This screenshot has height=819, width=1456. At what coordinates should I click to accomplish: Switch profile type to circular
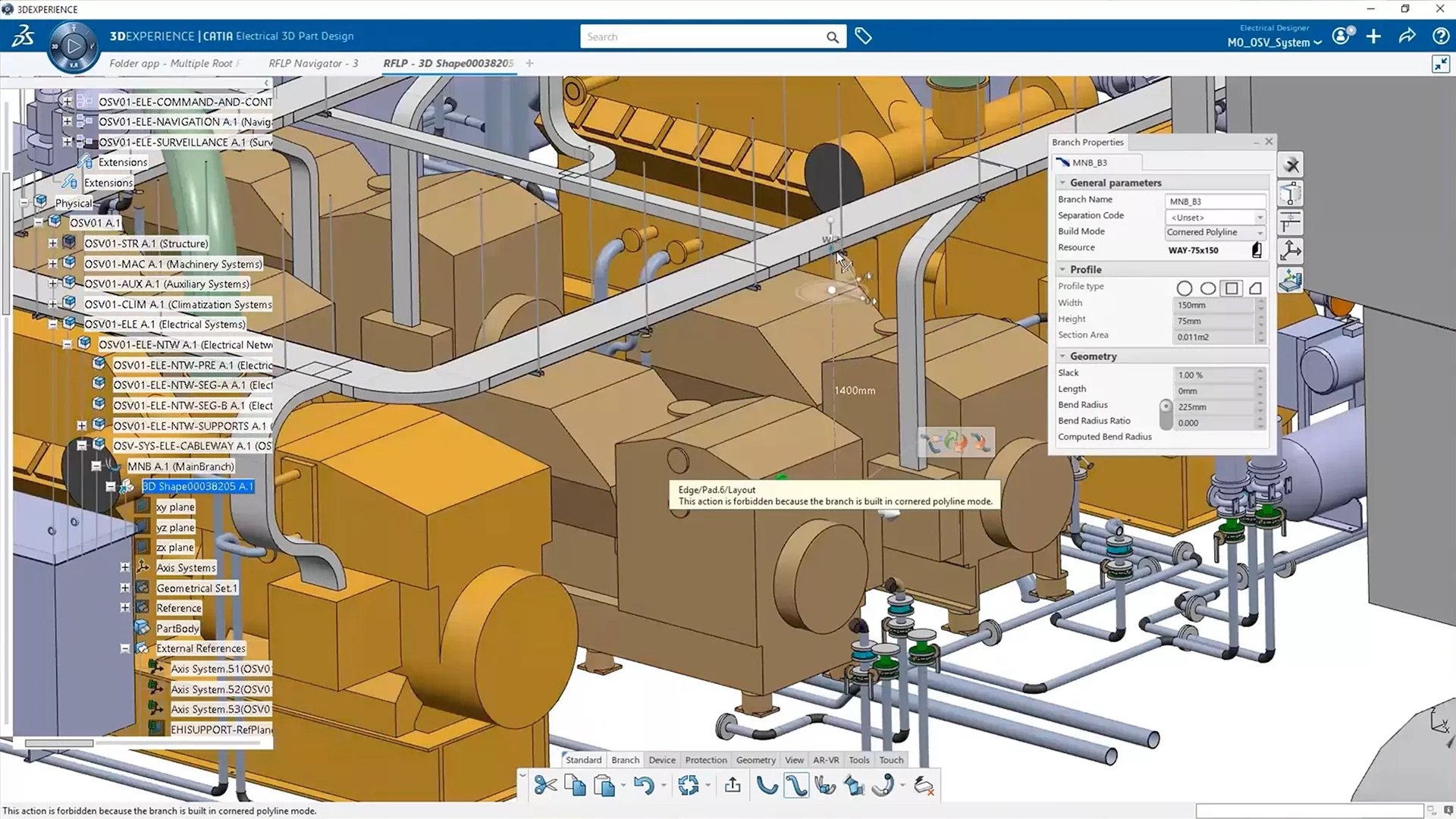(x=1185, y=288)
